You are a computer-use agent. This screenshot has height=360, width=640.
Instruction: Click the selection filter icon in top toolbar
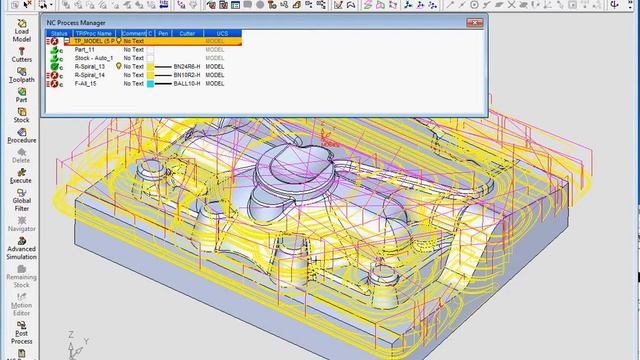coord(42,4)
